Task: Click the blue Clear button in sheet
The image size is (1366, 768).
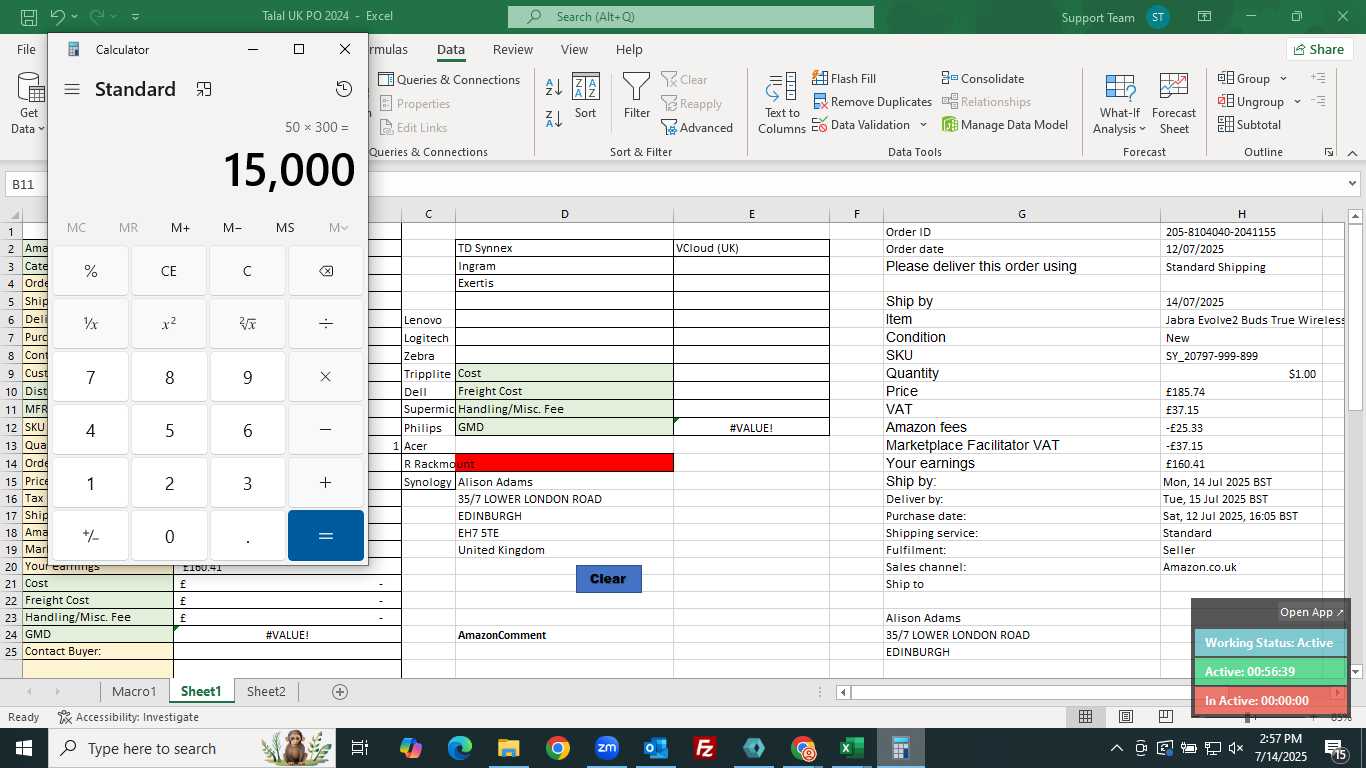Action: pyautogui.click(x=608, y=578)
